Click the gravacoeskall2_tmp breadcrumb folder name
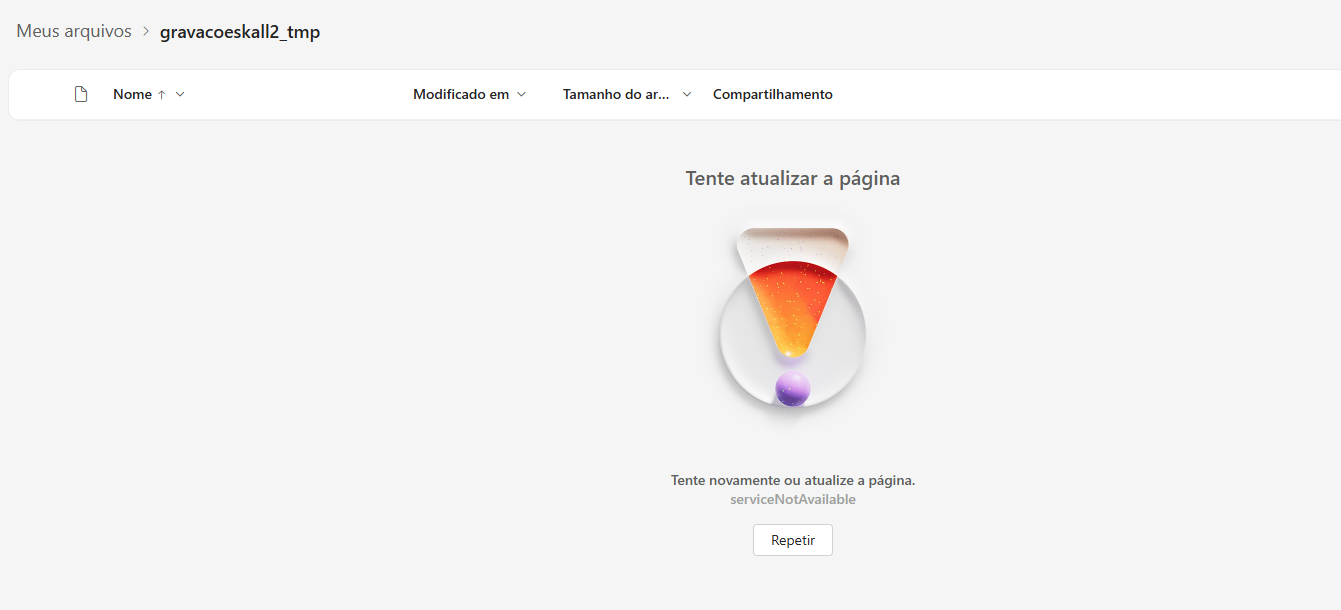Image resolution: width=1341 pixels, height=610 pixels. coord(240,31)
